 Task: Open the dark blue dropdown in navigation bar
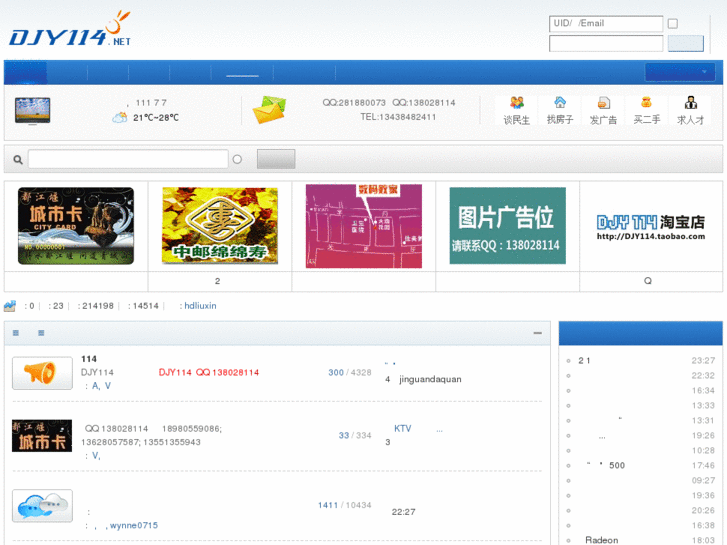pyautogui.click(x=680, y=72)
